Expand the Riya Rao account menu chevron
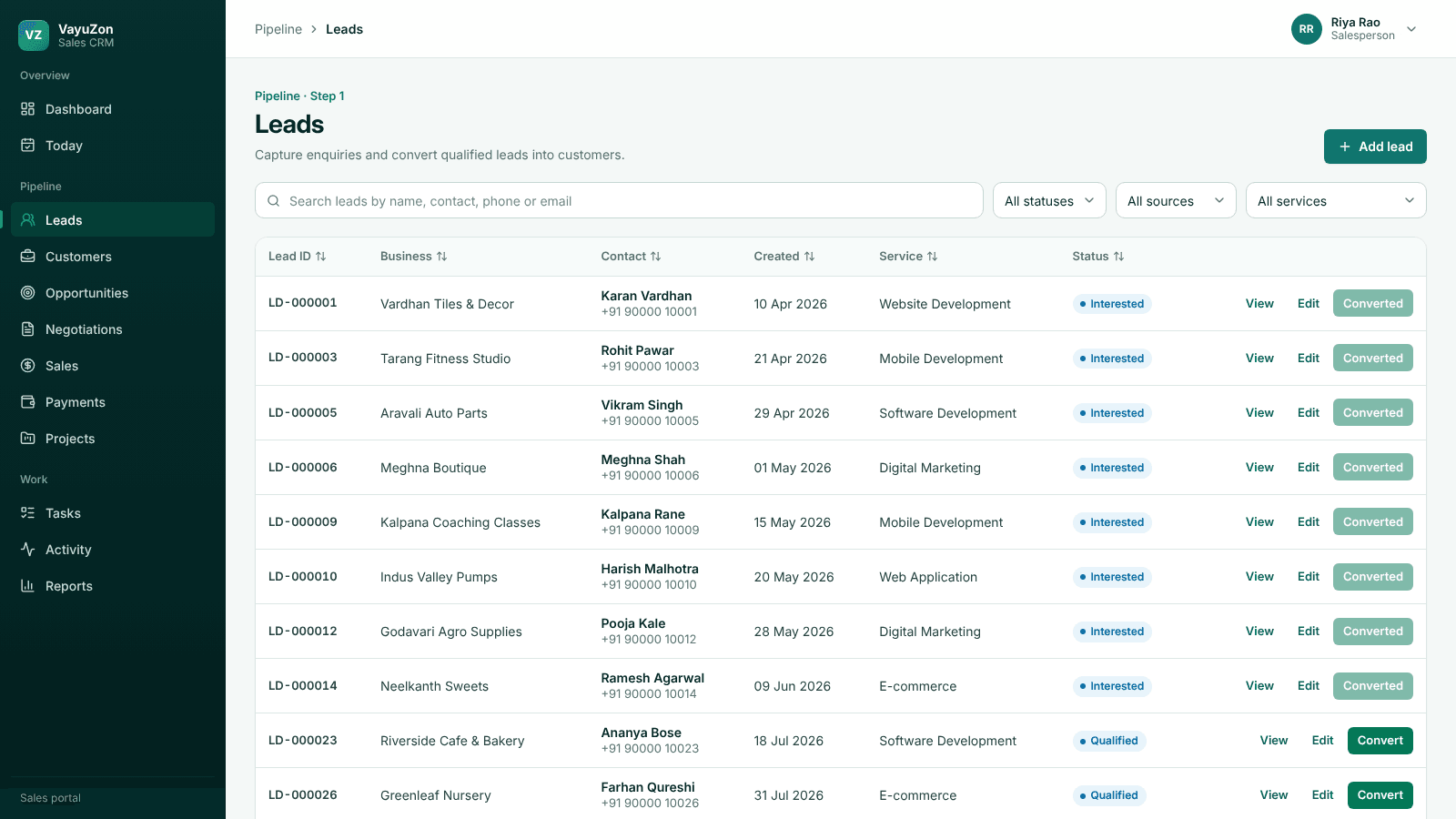Viewport: 1456px width, 819px height. pos(1411,29)
